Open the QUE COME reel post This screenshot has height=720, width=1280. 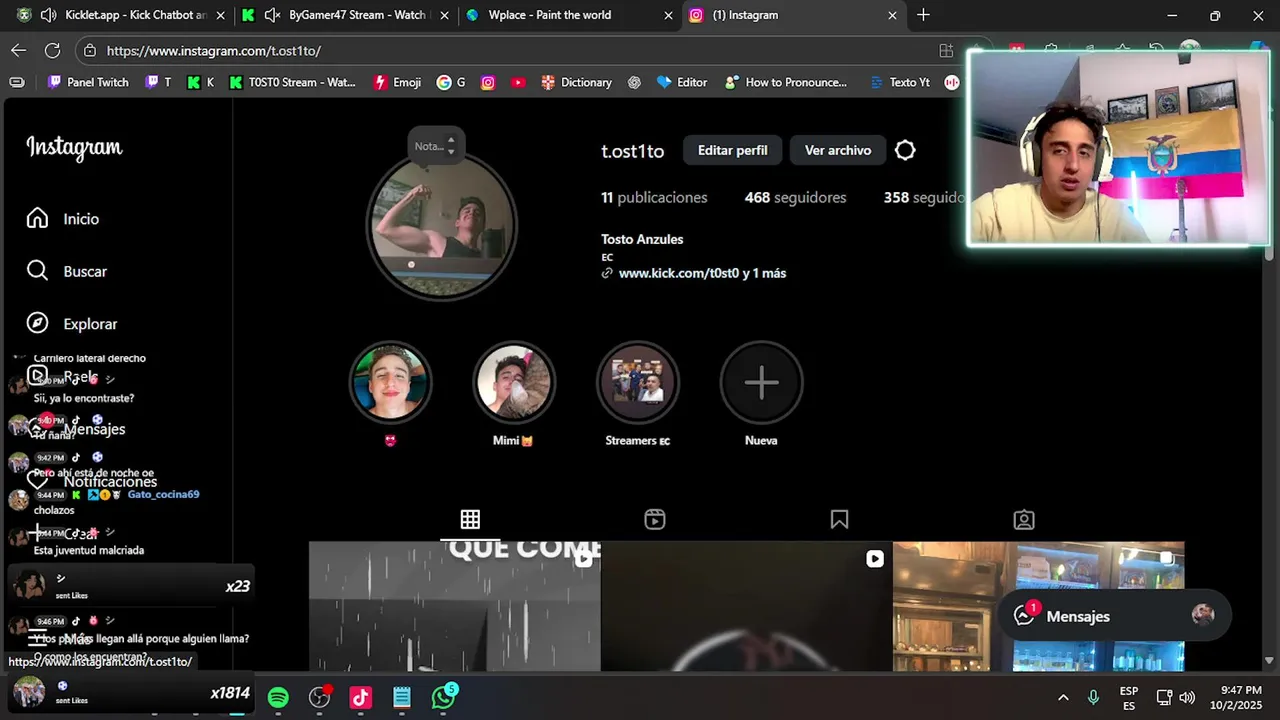[x=454, y=606]
